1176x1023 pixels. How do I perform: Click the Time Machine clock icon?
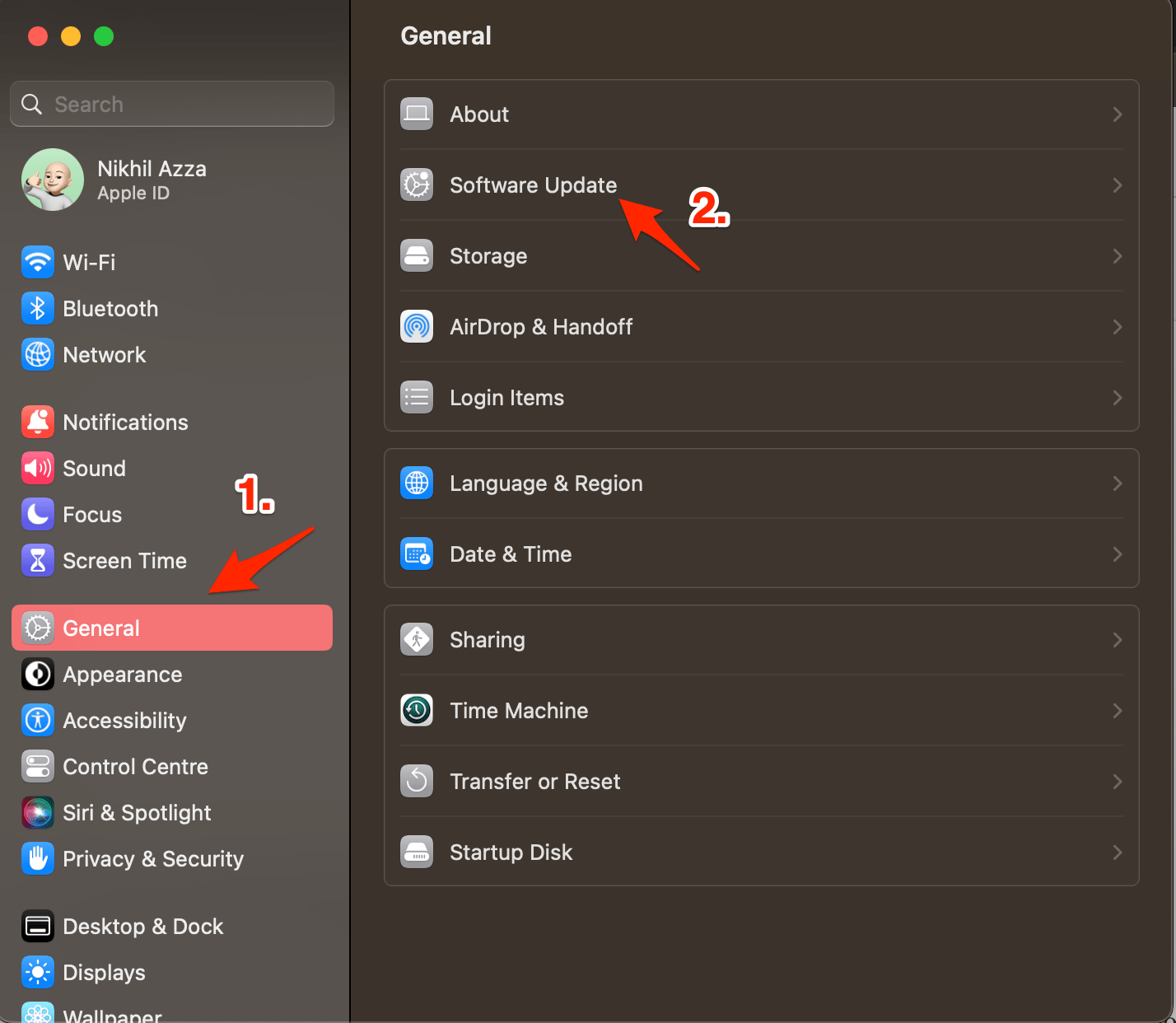point(417,711)
